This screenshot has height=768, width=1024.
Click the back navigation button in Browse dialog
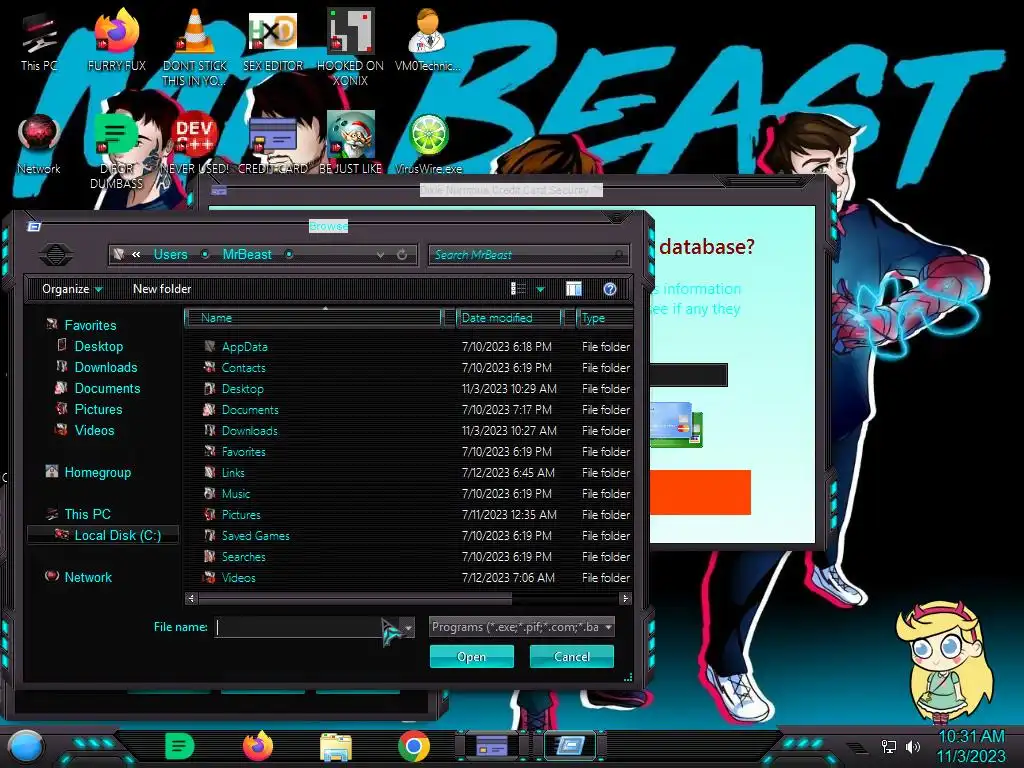56,254
